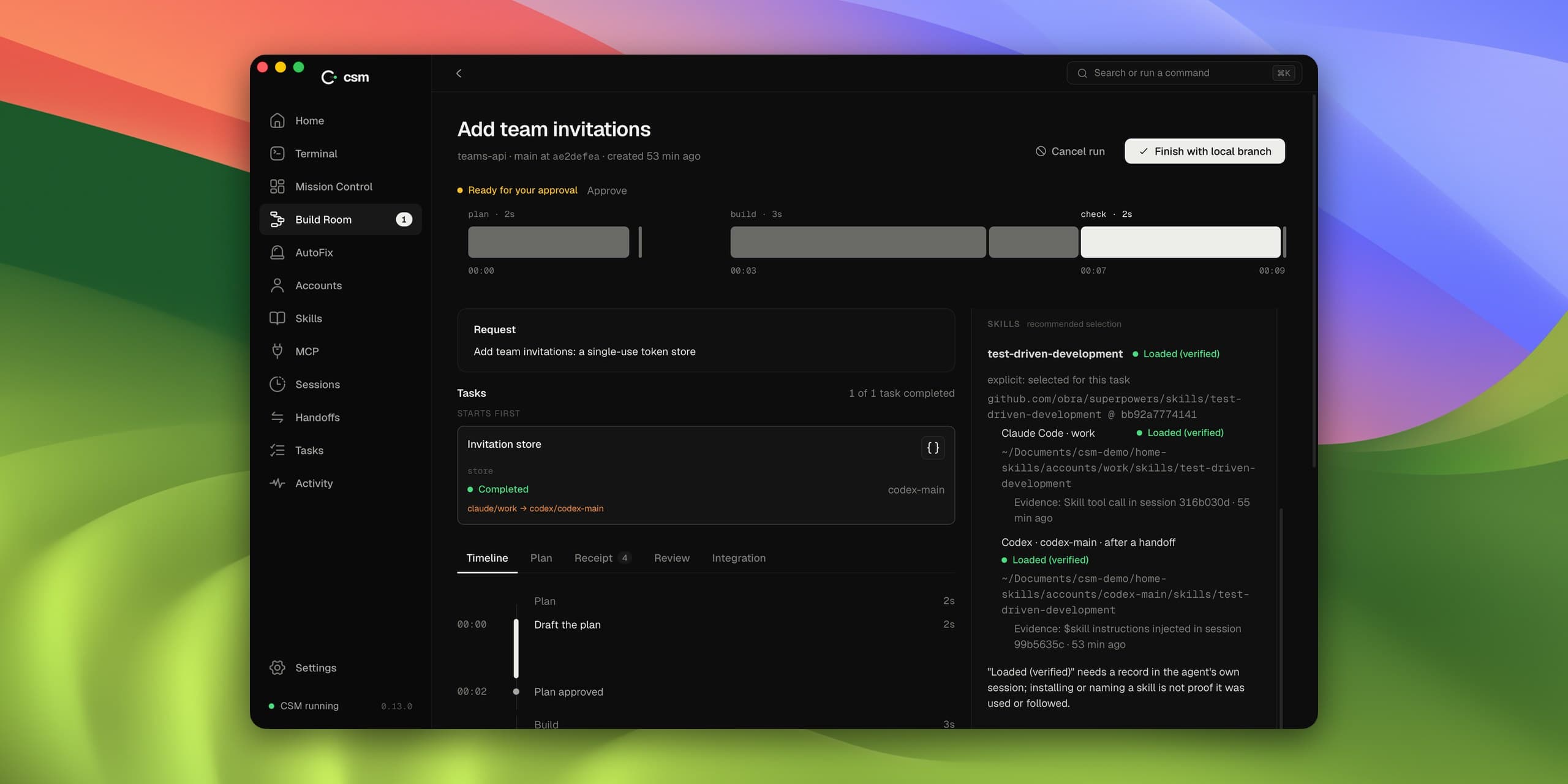Click the white check phase progress bar

click(x=1180, y=242)
